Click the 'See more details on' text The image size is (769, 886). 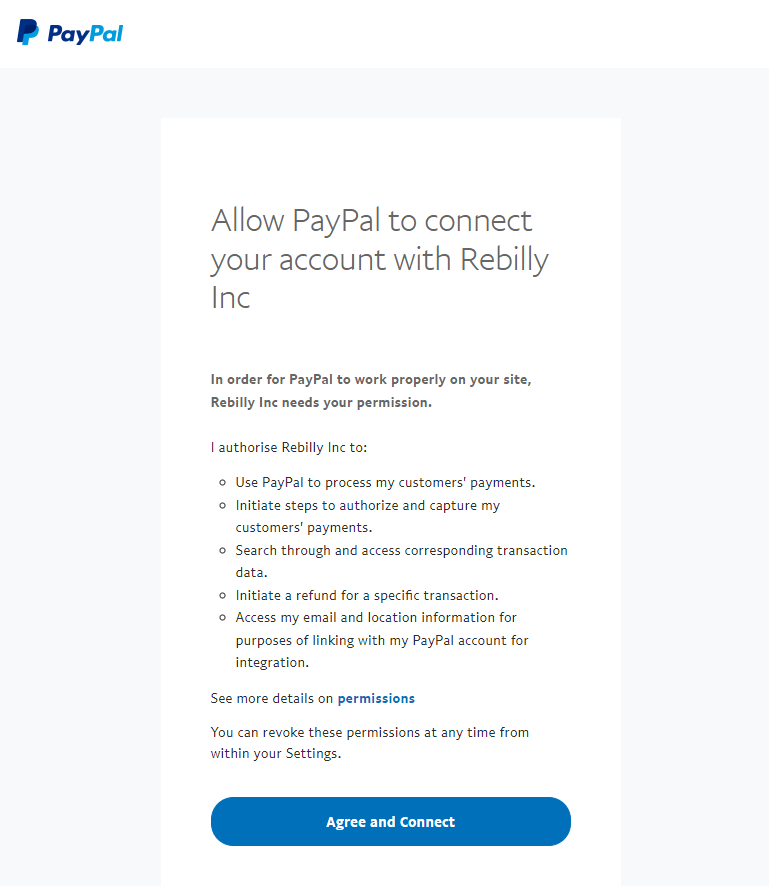click(x=271, y=698)
